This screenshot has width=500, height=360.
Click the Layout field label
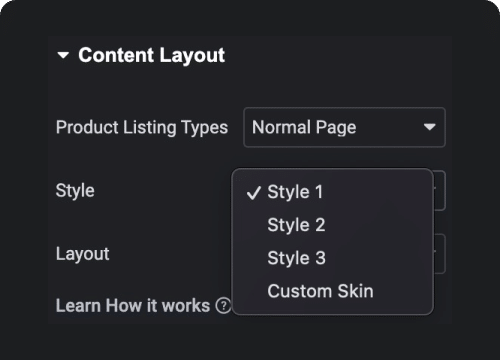pyautogui.click(x=82, y=254)
